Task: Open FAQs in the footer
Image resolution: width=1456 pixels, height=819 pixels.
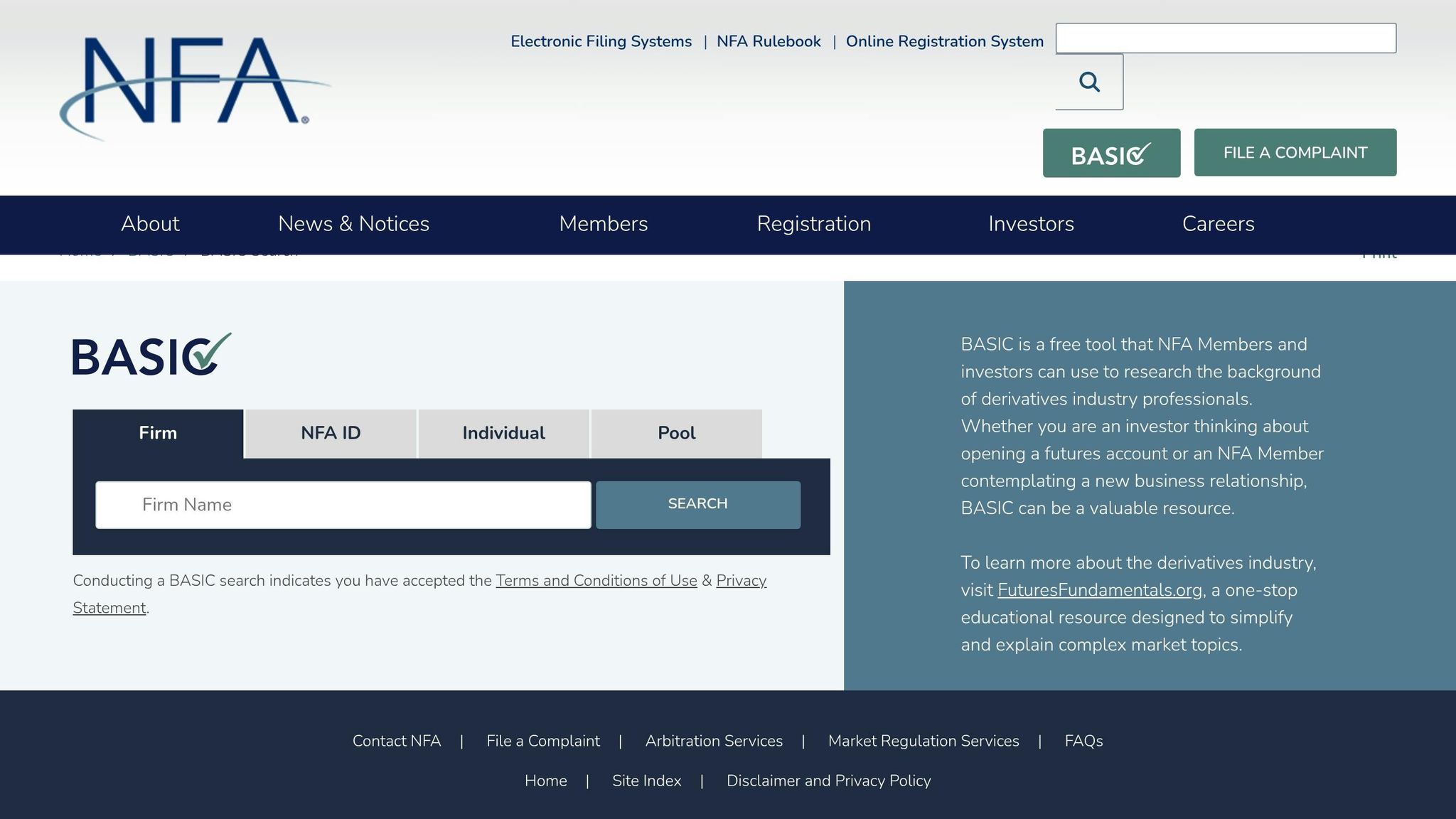Action: [x=1083, y=741]
